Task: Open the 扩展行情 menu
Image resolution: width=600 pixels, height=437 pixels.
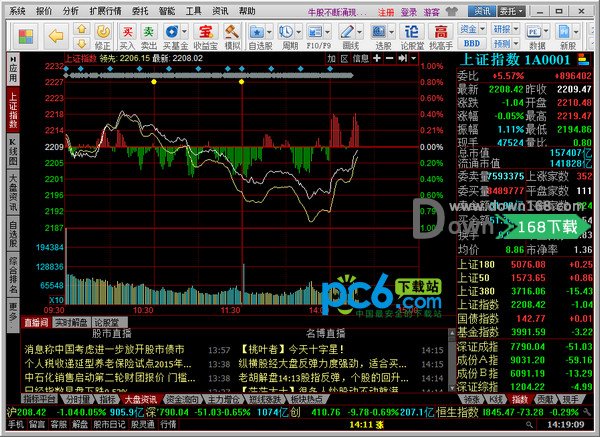Action: 105,11
